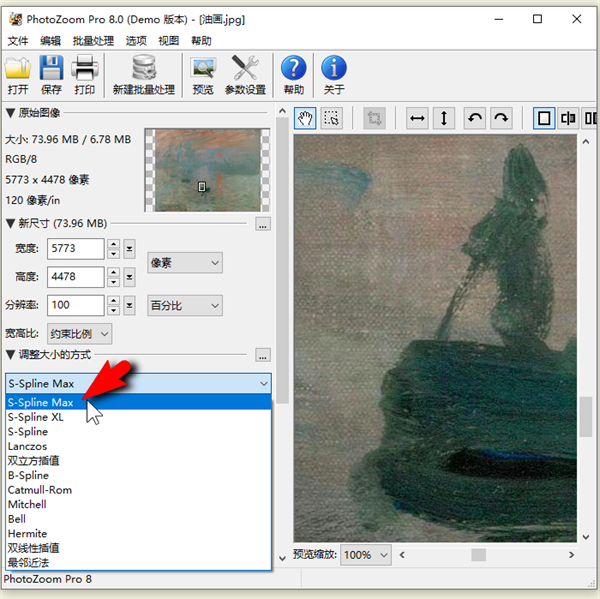
Task: Increase width with the up stepper
Action: [x=114, y=244]
